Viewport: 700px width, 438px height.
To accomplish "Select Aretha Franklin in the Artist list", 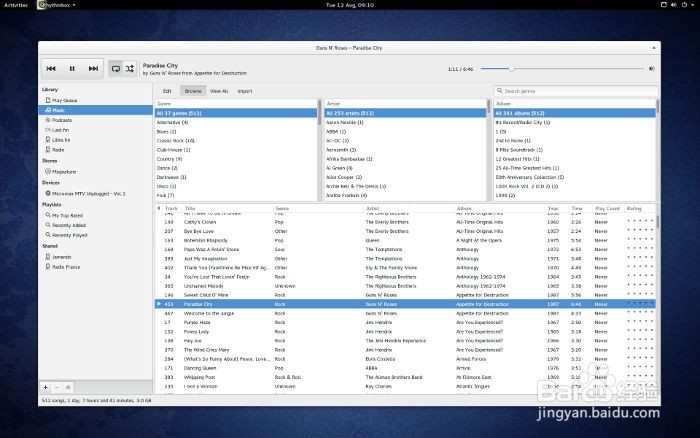I will click(x=405, y=196).
